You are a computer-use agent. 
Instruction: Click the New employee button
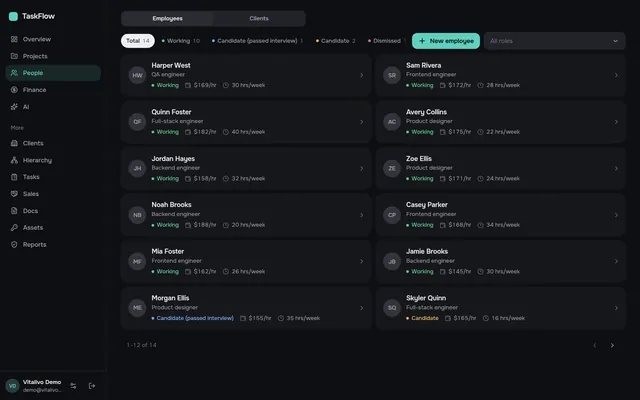click(446, 41)
